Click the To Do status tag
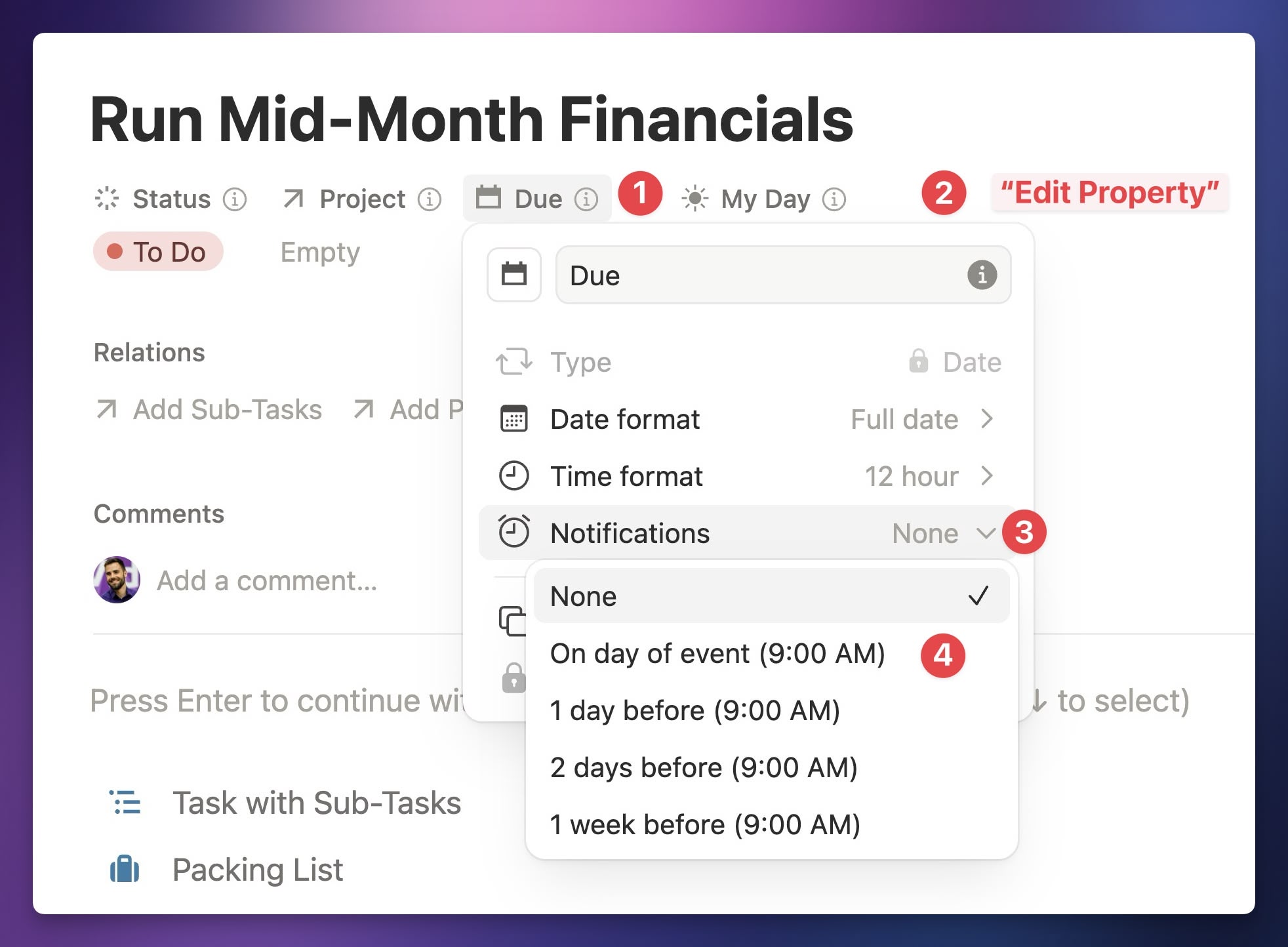Viewport: 1288px width, 947px height. click(158, 251)
